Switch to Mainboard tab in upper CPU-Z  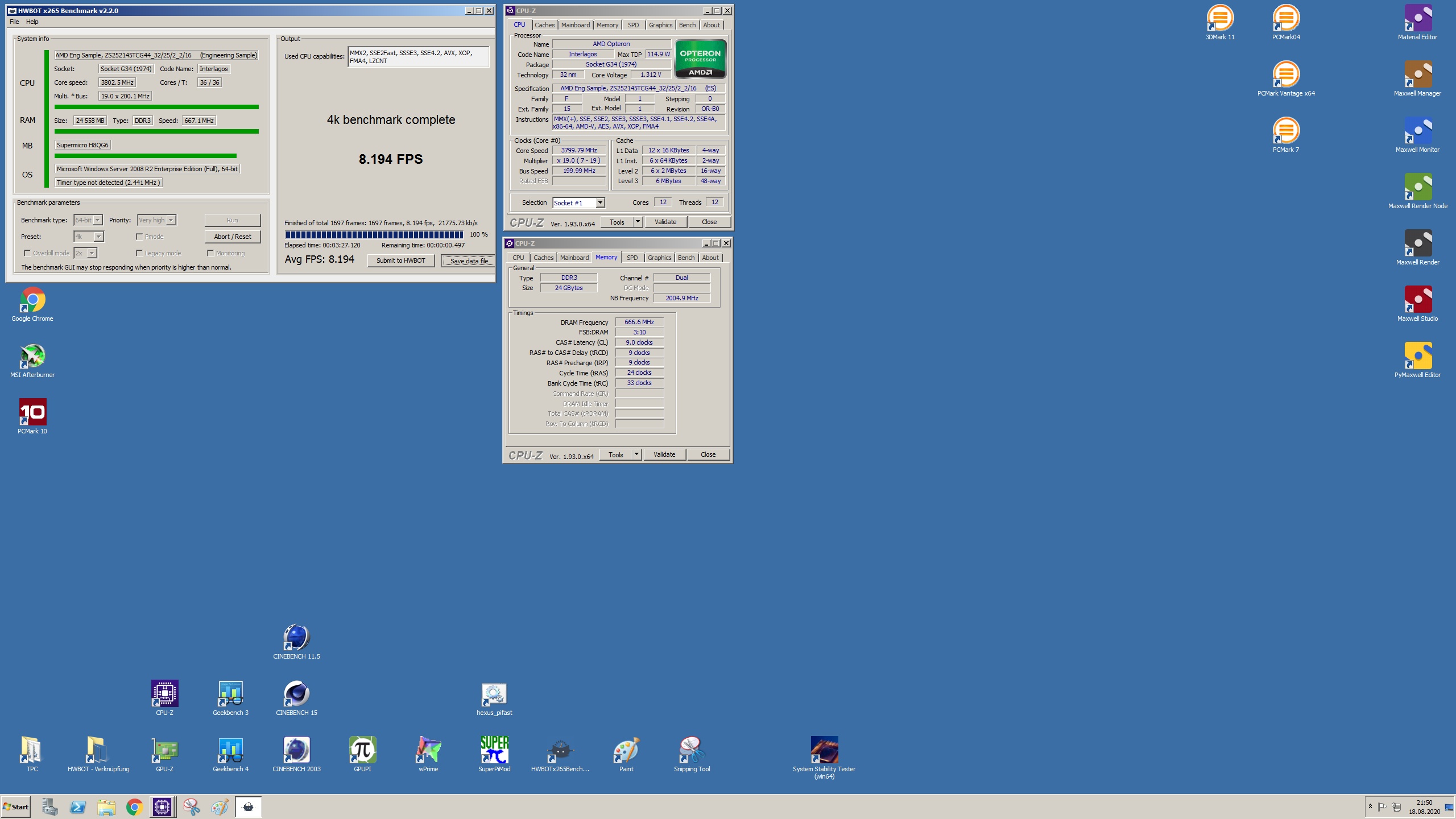[x=576, y=25]
